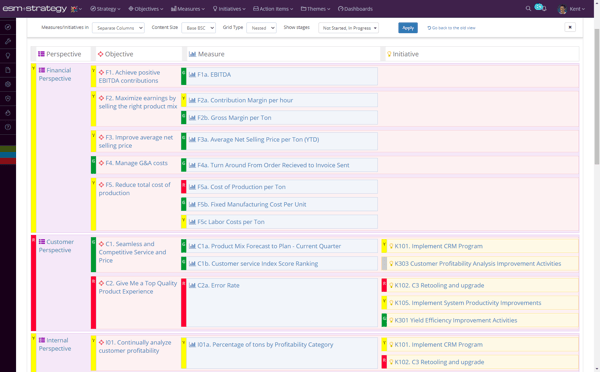Click the page vertical scrollbar
The image size is (600, 372).
click(x=597, y=97)
